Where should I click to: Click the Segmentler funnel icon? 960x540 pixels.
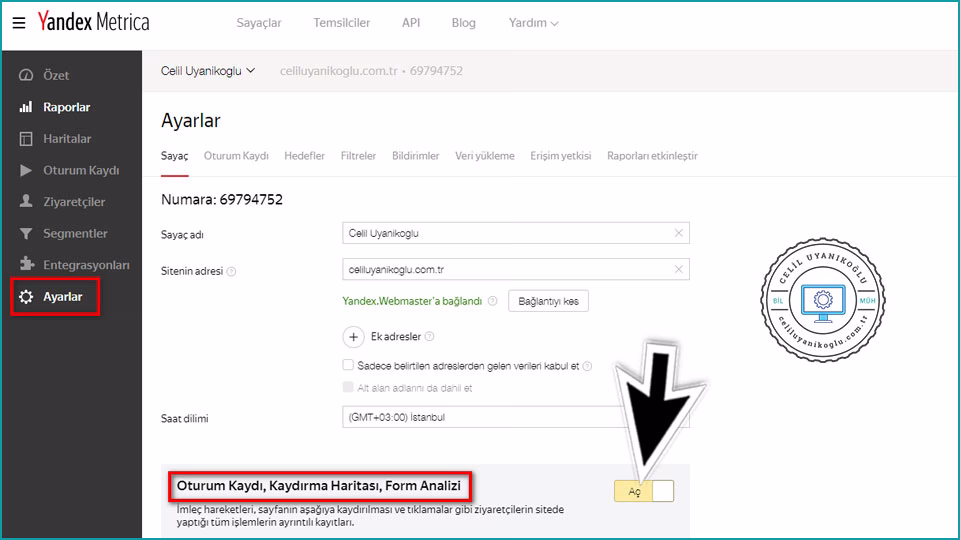(x=26, y=234)
